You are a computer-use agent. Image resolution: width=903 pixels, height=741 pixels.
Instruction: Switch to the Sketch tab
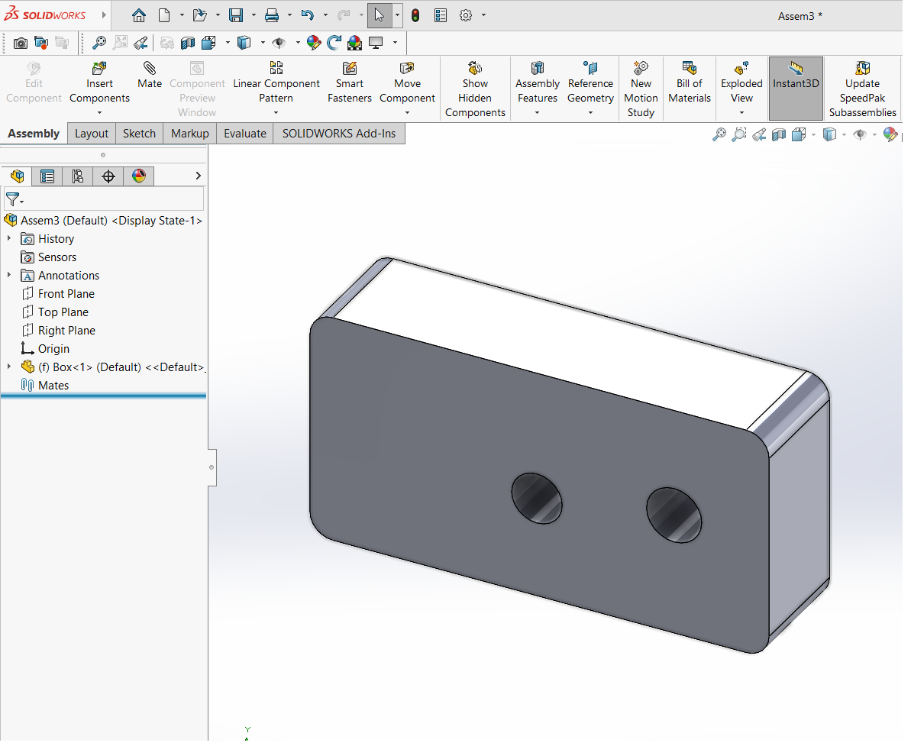[139, 134]
